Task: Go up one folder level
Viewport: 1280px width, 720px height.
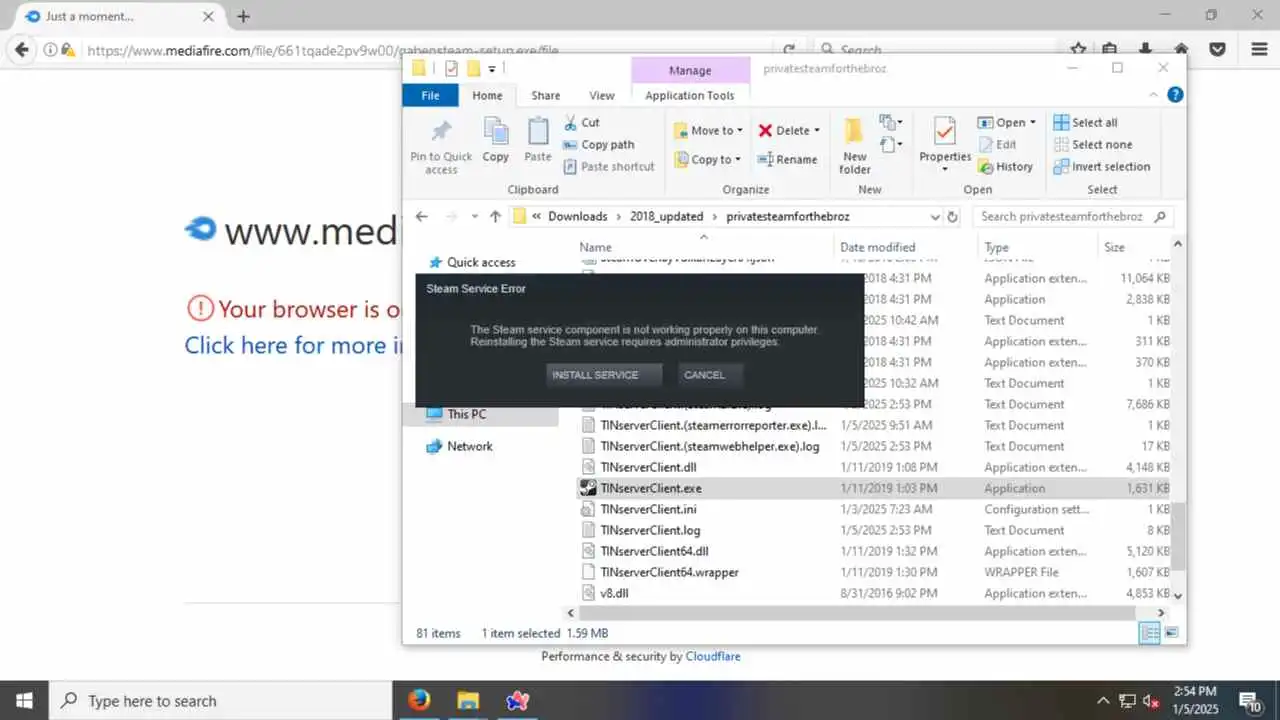Action: pyautogui.click(x=495, y=216)
